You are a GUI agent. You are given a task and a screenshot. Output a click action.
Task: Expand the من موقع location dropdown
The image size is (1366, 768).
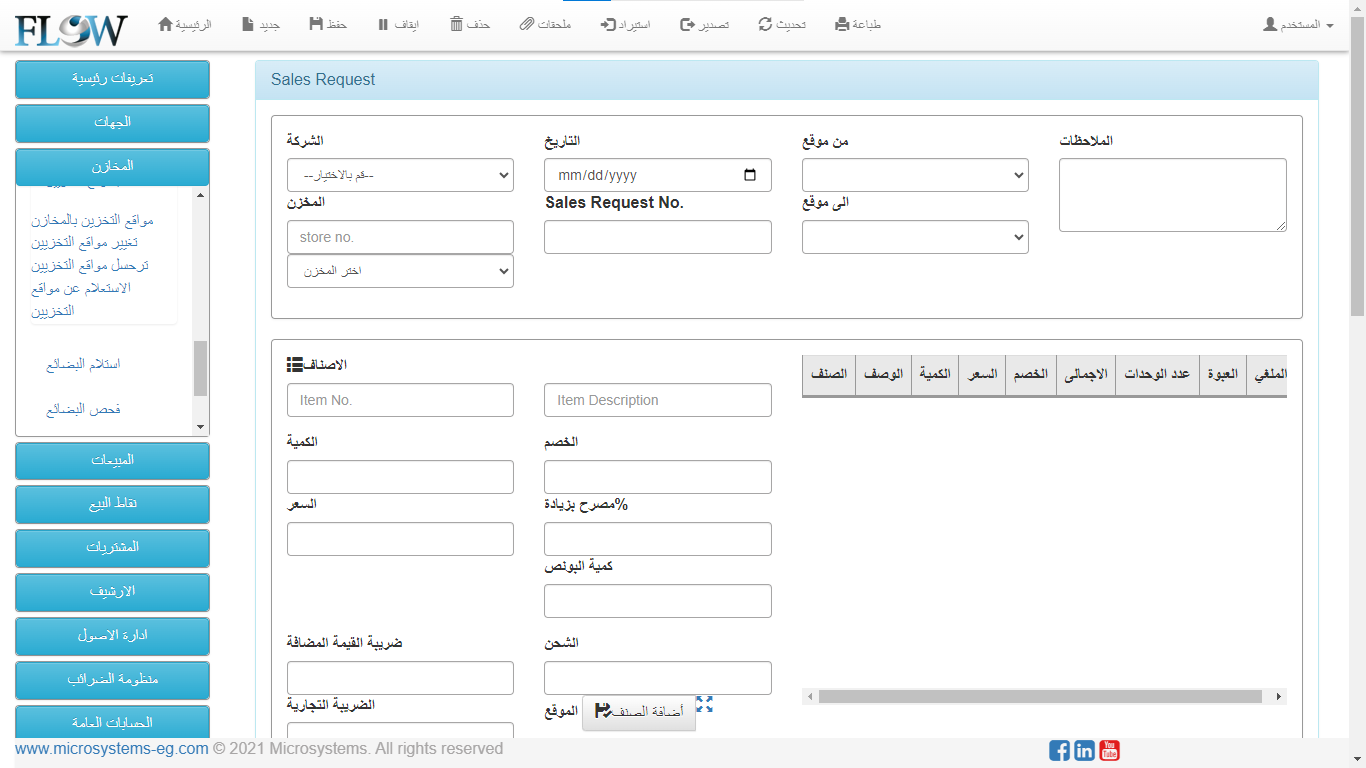915,175
